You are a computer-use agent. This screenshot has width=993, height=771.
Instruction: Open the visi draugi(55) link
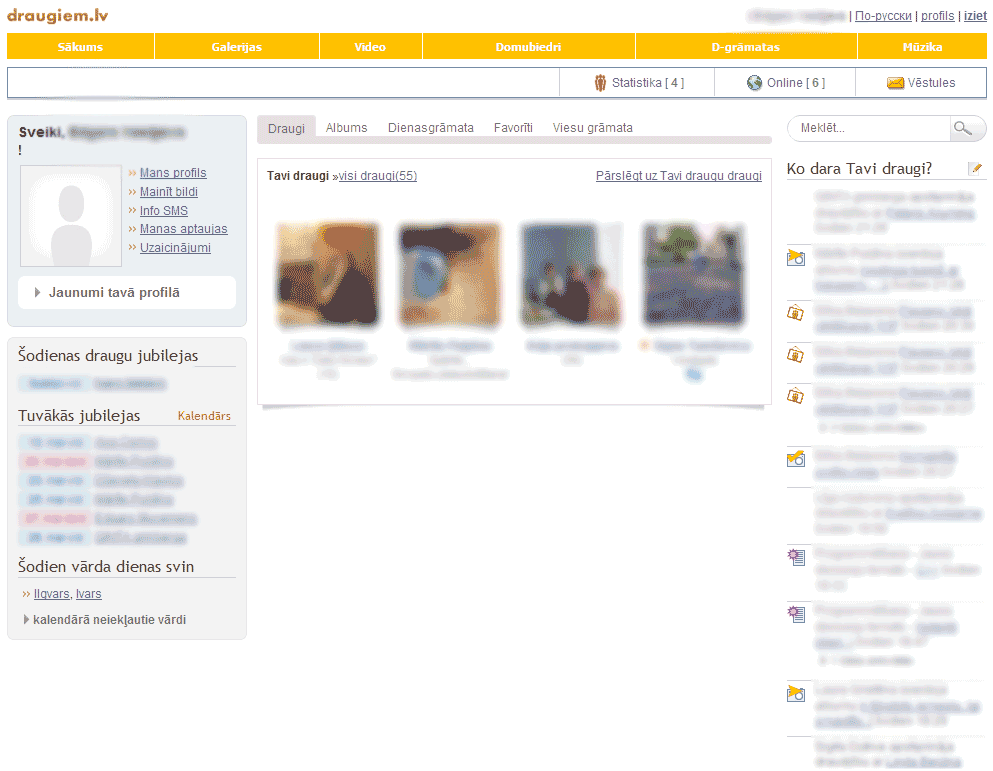point(378,176)
